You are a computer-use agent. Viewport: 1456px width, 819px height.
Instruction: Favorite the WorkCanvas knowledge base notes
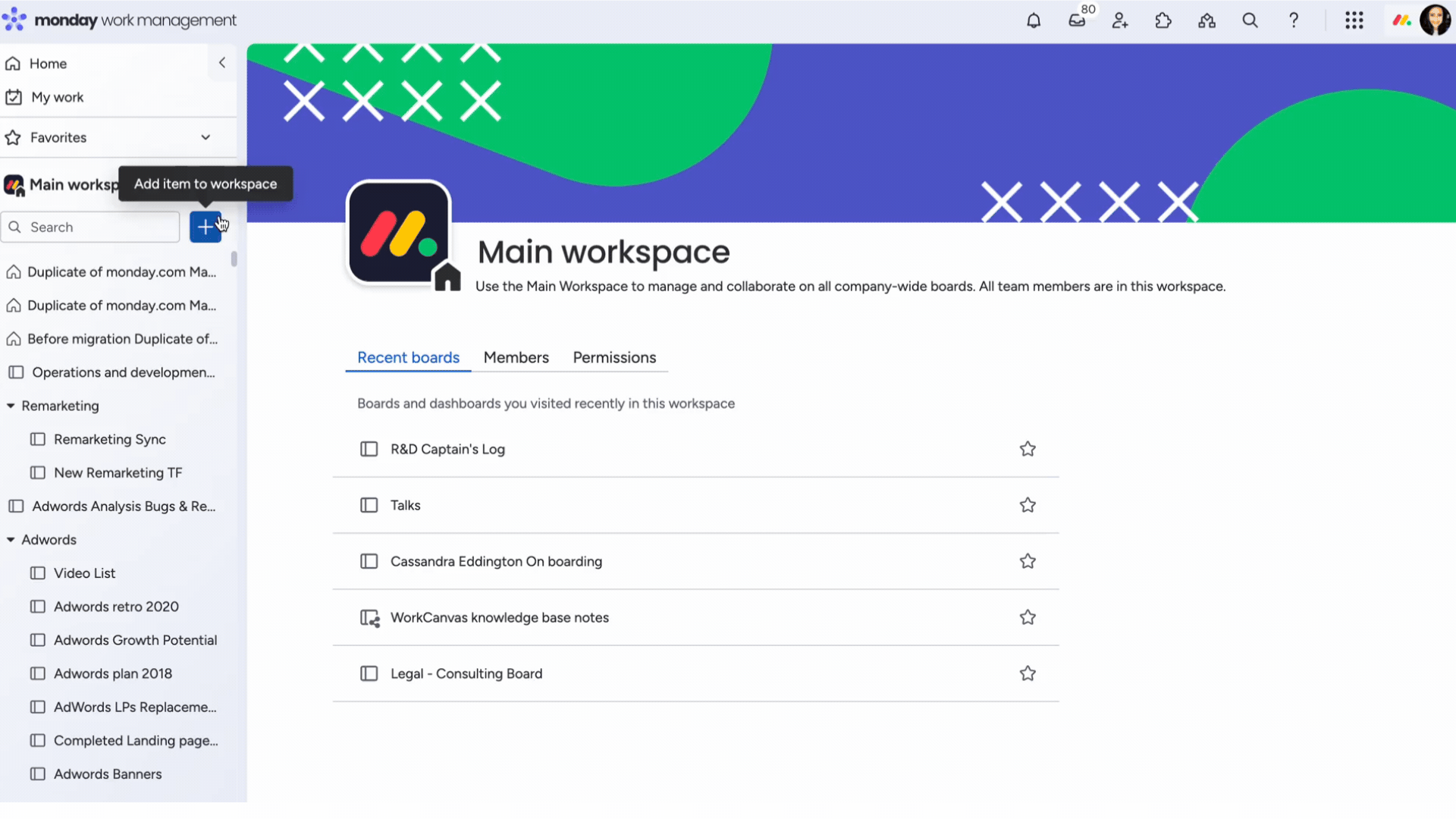point(1028,617)
